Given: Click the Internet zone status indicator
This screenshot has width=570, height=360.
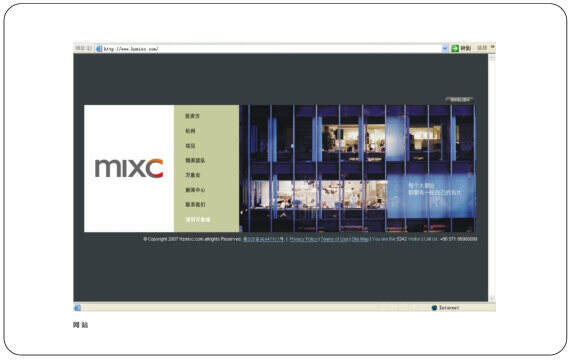Looking at the screenshot, I should 445,308.
